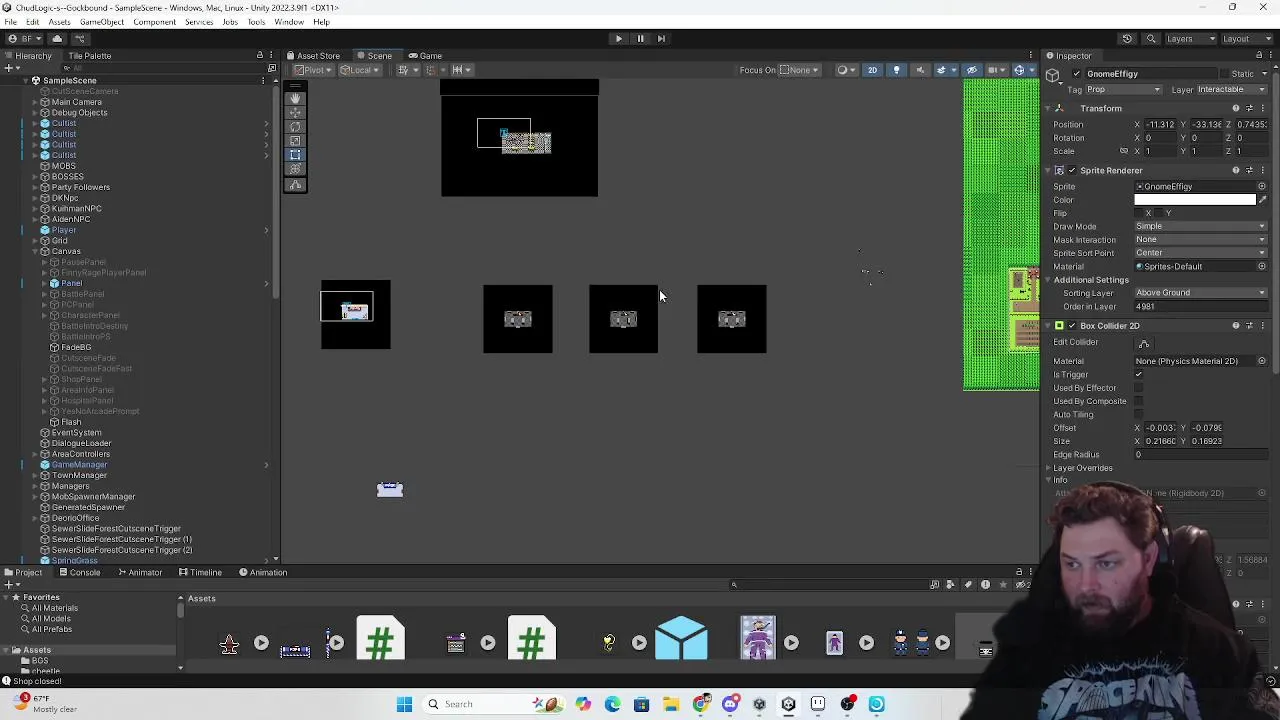Image resolution: width=1280 pixels, height=720 pixels.
Task: Open the Sorting Layer Above Ground dropdown
Action: [x=1200, y=293]
